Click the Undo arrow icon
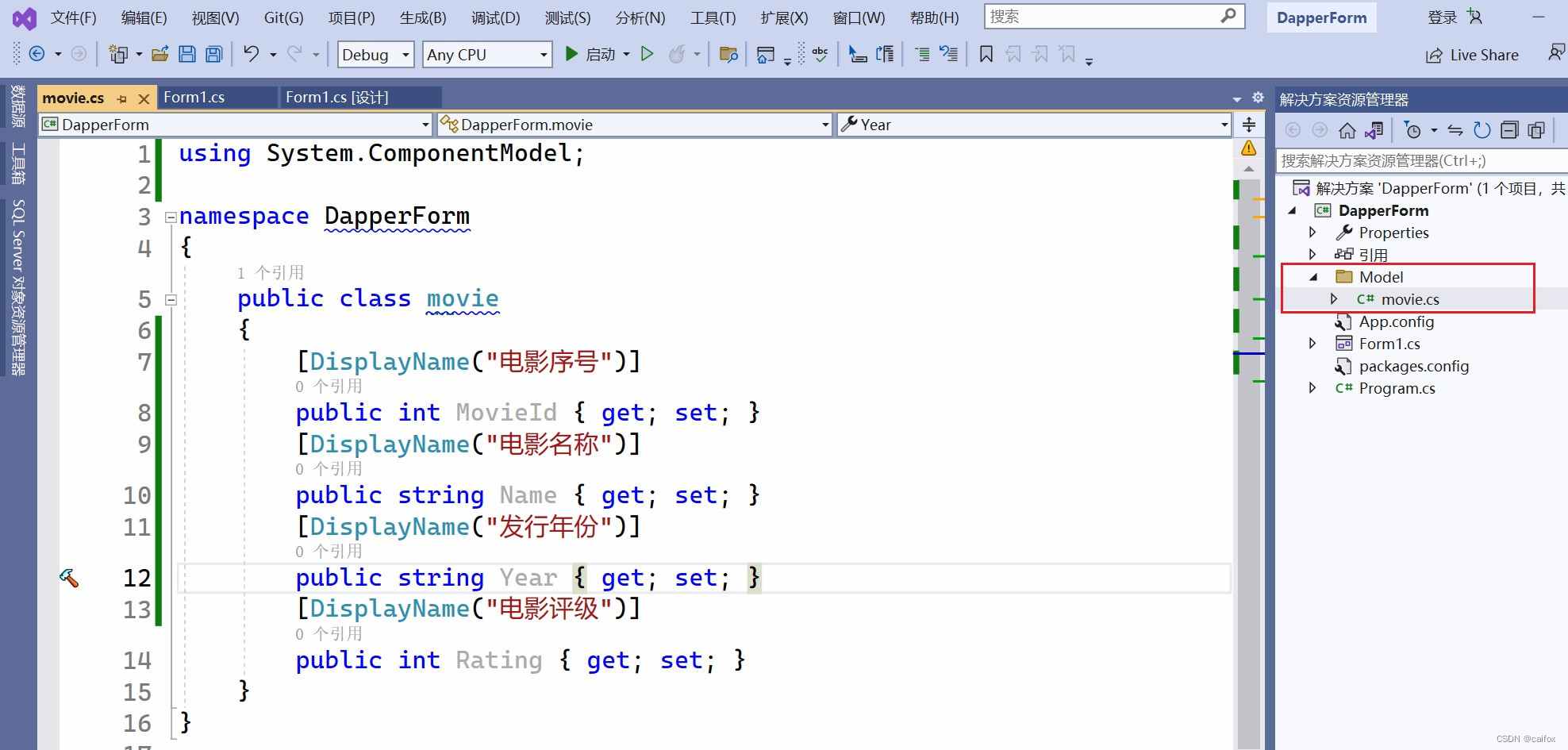The image size is (1568, 750). click(x=252, y=54)
